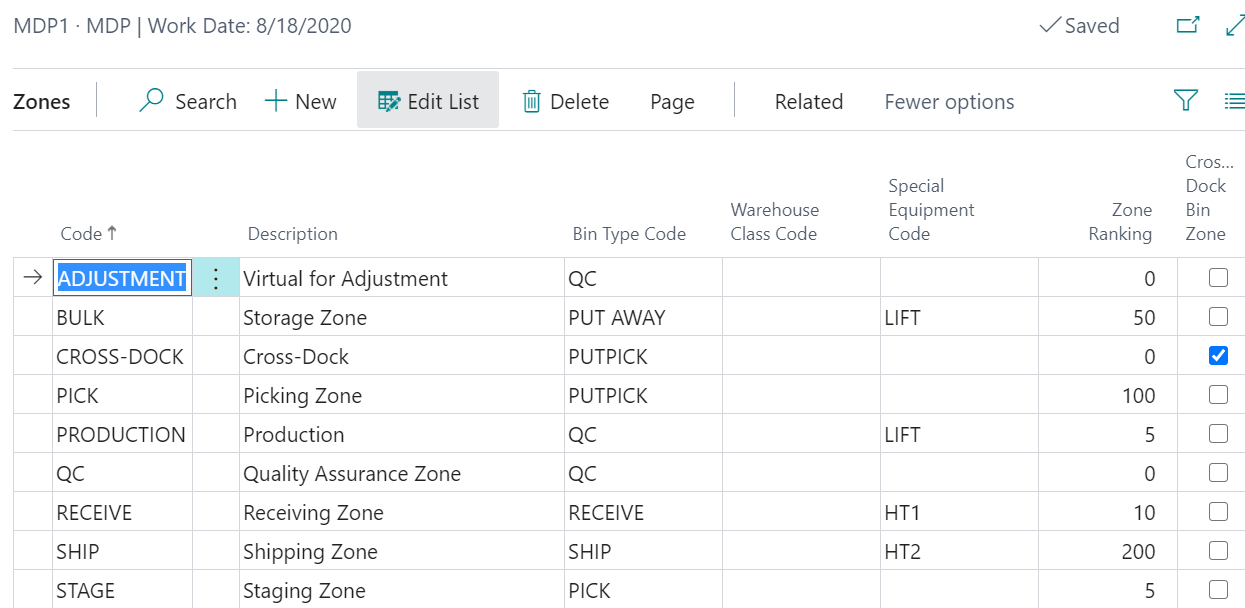
Task: Check Cross-Dock Bin Zone for SHIP
Action: pos(1218,550)
